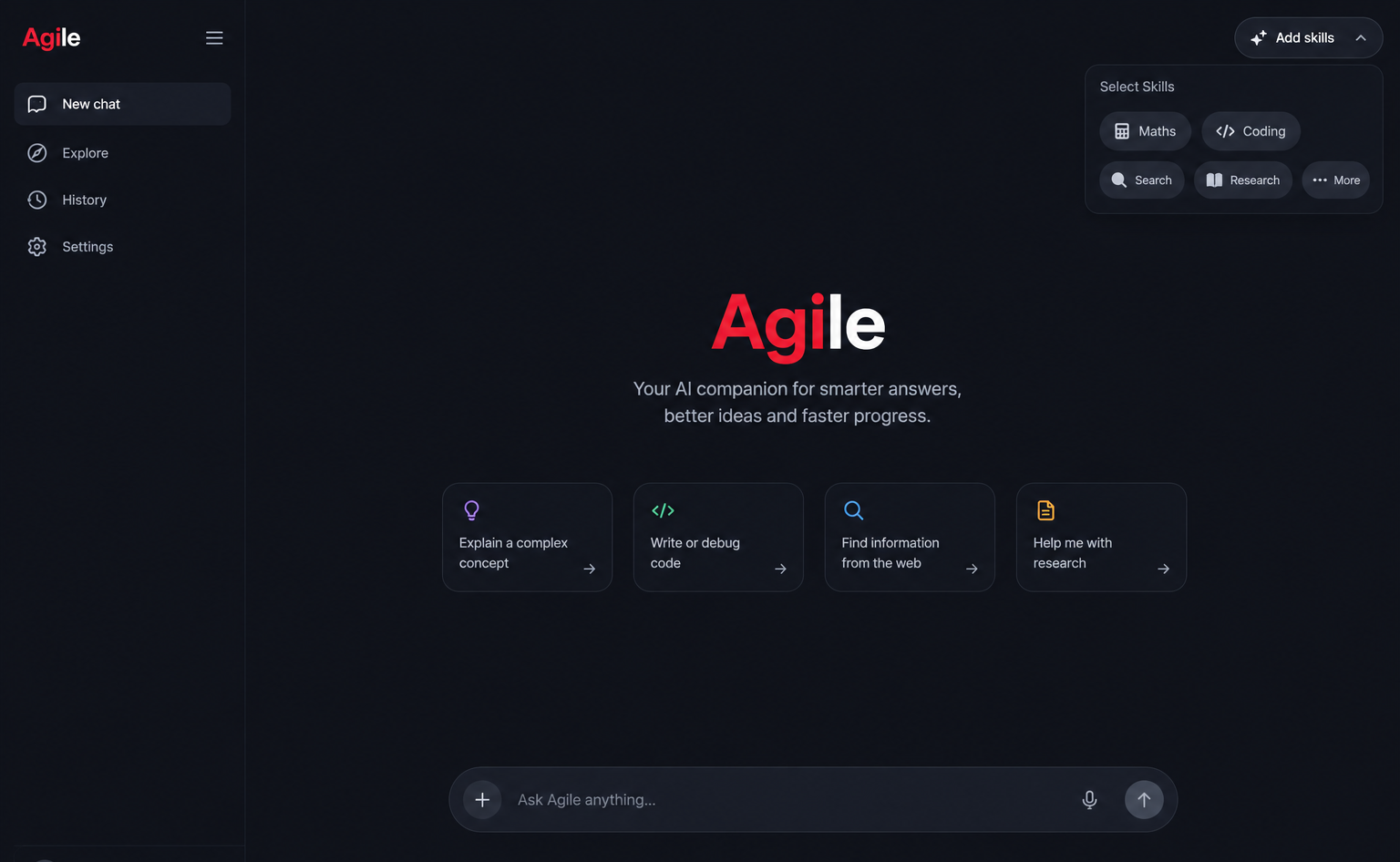Collapse the Add skills dropdown
Image resolution: width=1400 pixels, height=862 pixels.
[1308, 38]
